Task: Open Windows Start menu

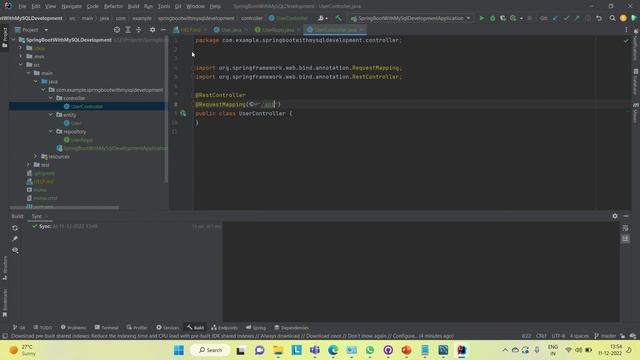Action: point(179,350)
